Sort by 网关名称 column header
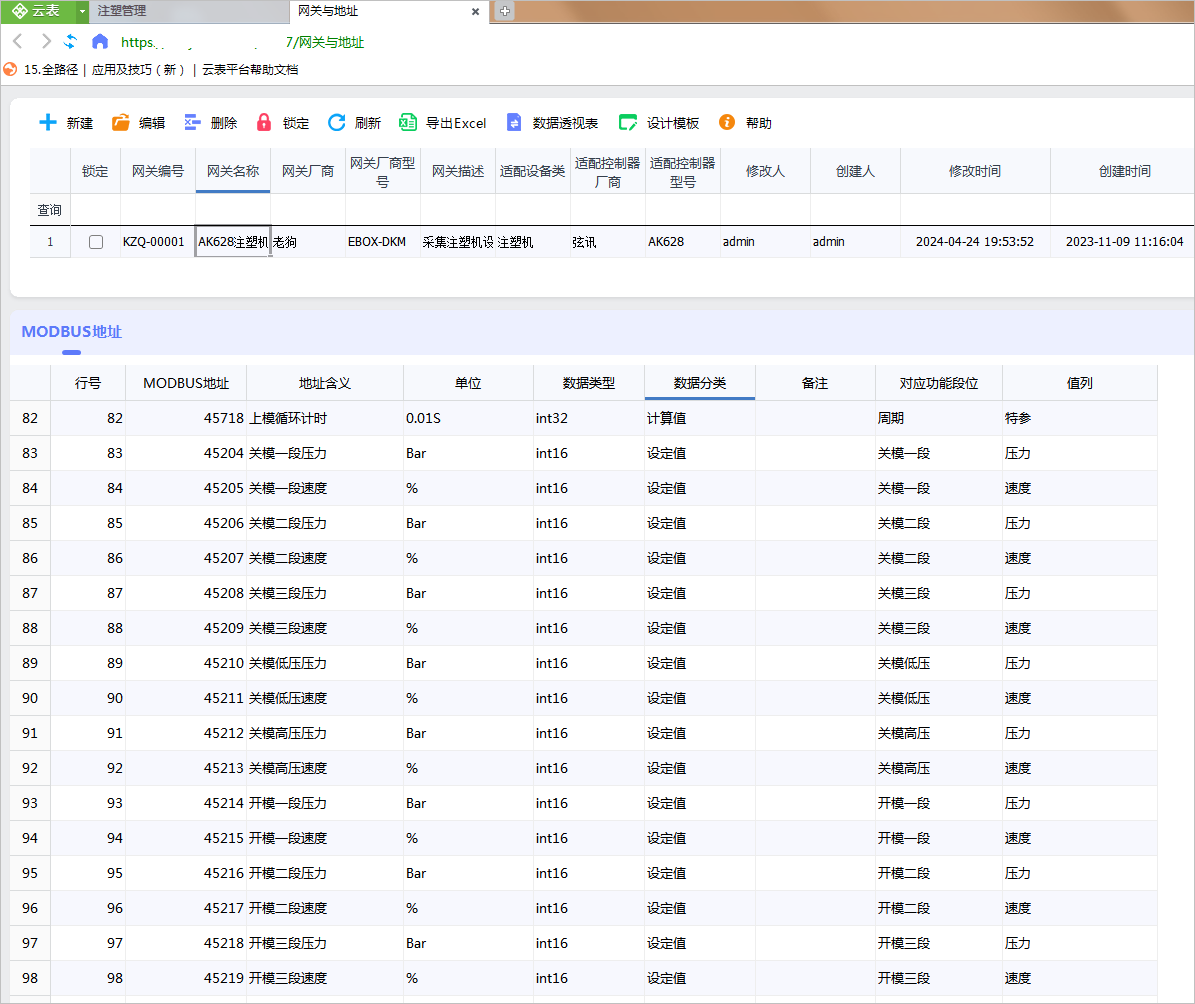The width and height of the screenshot is (1195, 1004). (232, 171)
